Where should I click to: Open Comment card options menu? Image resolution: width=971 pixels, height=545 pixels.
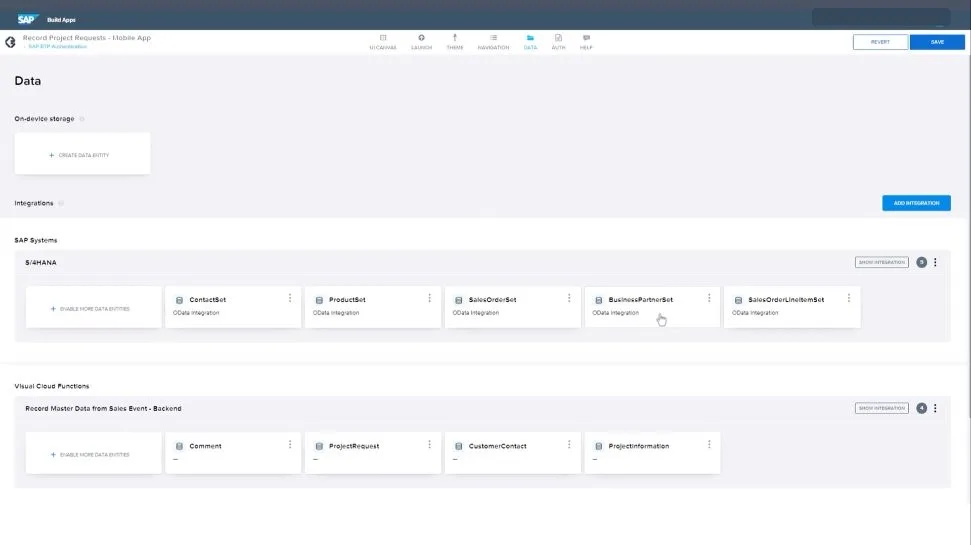[x=290, y=445]
